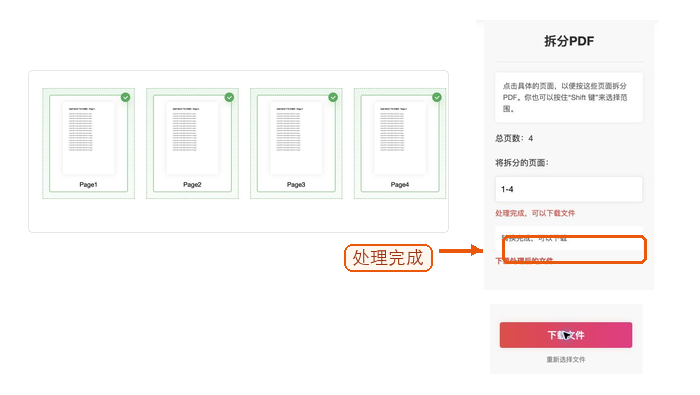The width and height of the screenshot is (700, 395).
Task: Click the Page1 caption label
Action: [88, 184]
